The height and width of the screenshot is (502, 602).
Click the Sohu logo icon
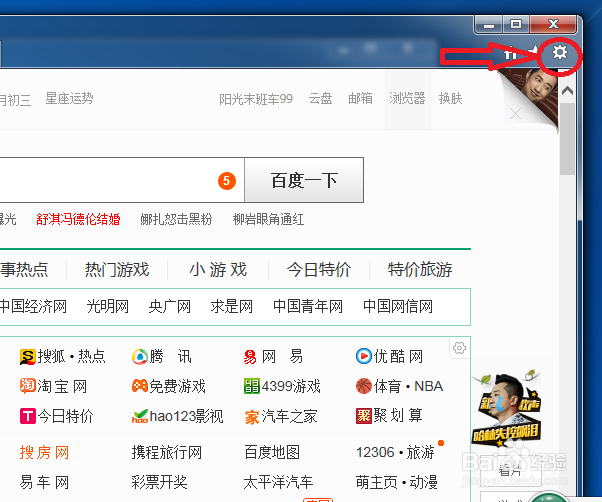[x=28, y=357]
